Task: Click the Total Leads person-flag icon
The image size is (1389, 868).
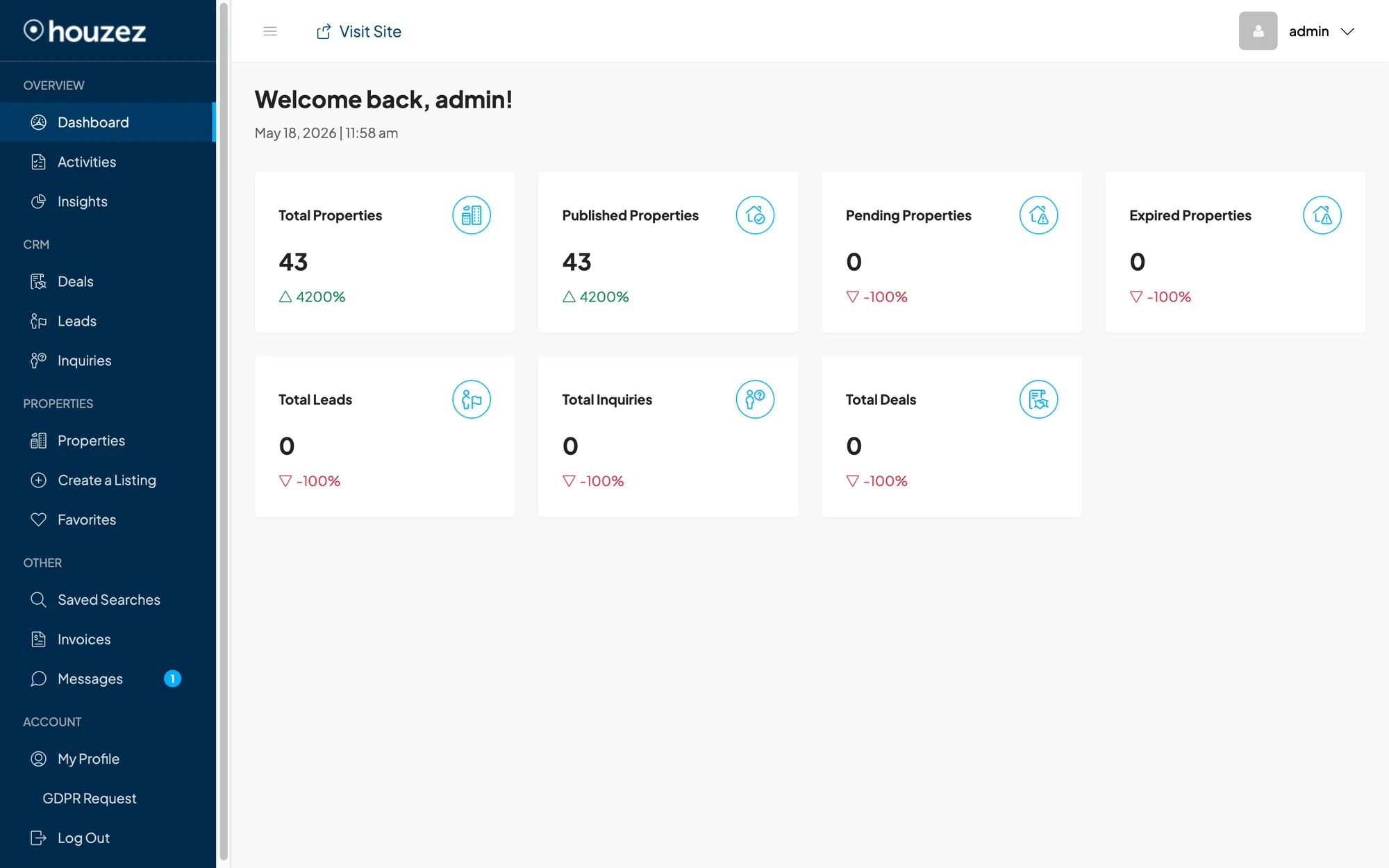Action: point(472,399)
